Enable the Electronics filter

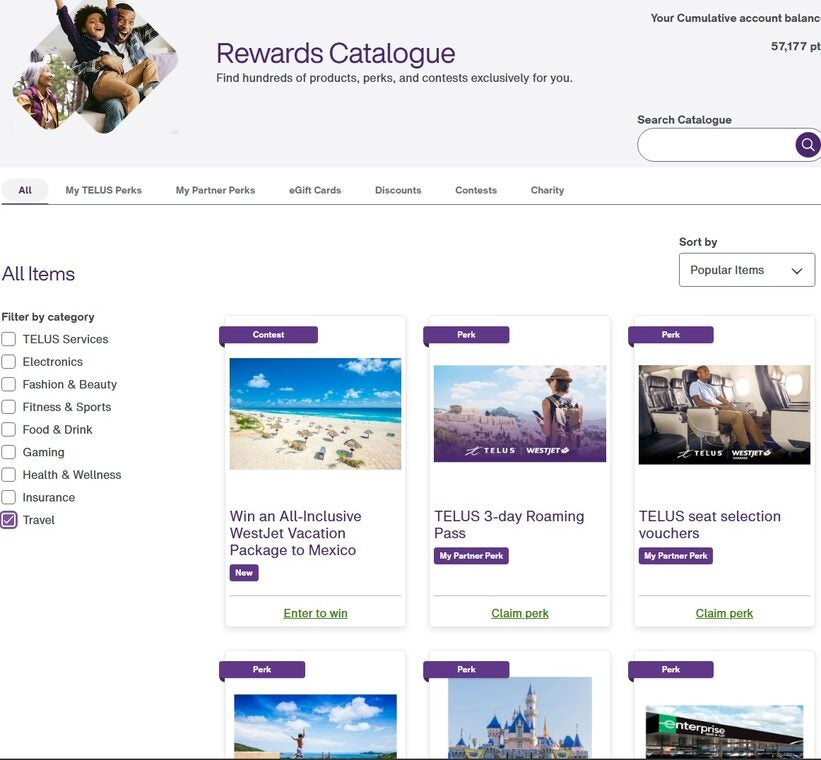pos(8,361)
